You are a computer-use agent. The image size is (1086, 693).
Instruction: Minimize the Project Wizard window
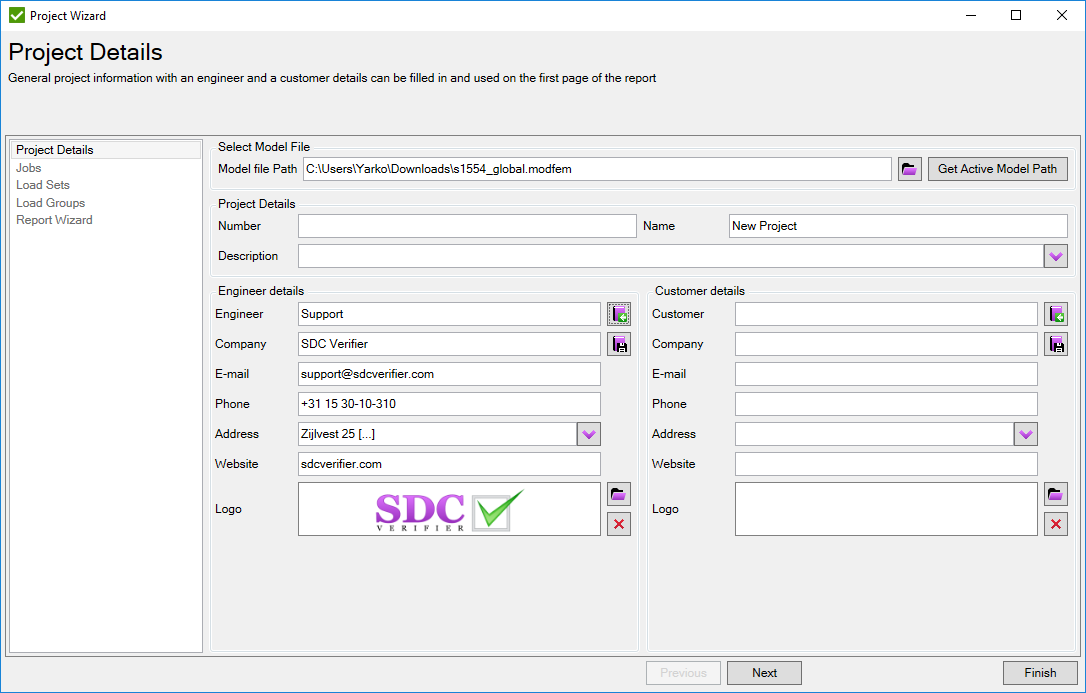tap(970, 15)
